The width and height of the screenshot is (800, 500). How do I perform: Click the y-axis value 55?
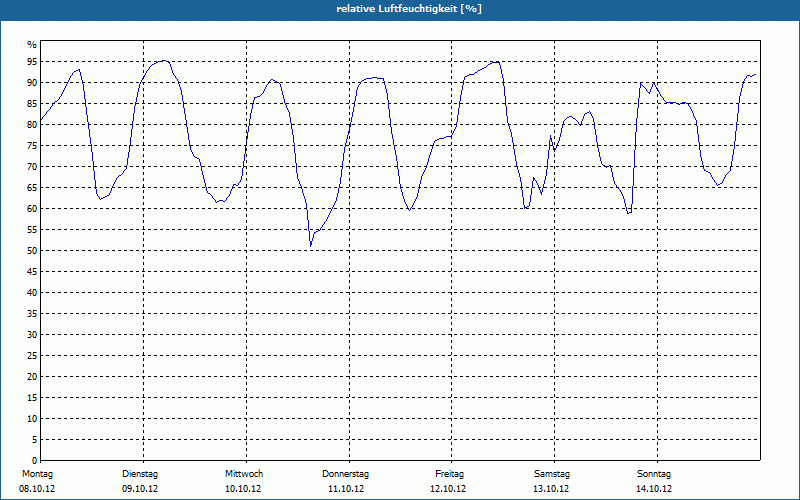32,230
